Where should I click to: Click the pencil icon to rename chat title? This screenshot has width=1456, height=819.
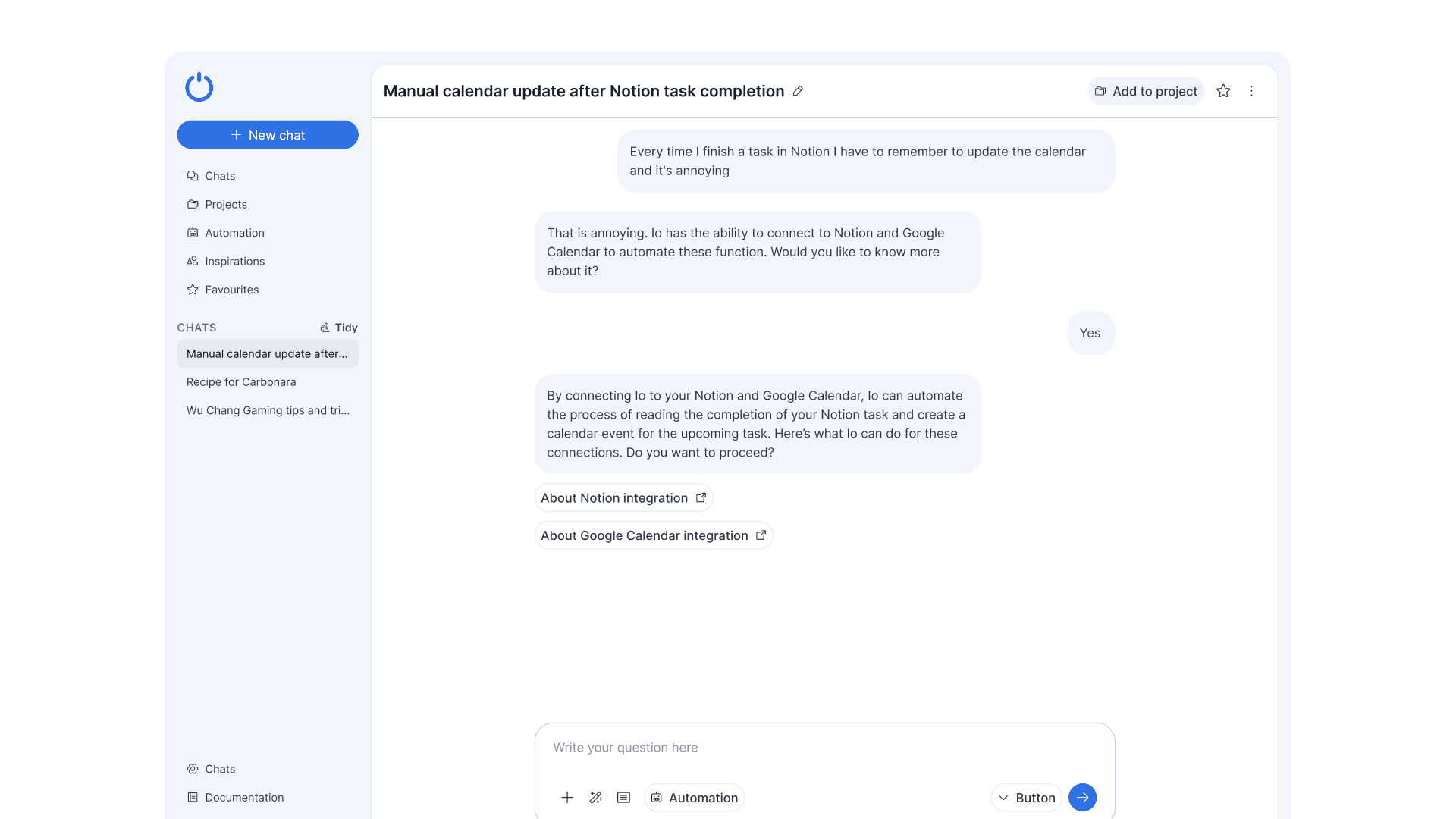798,91
